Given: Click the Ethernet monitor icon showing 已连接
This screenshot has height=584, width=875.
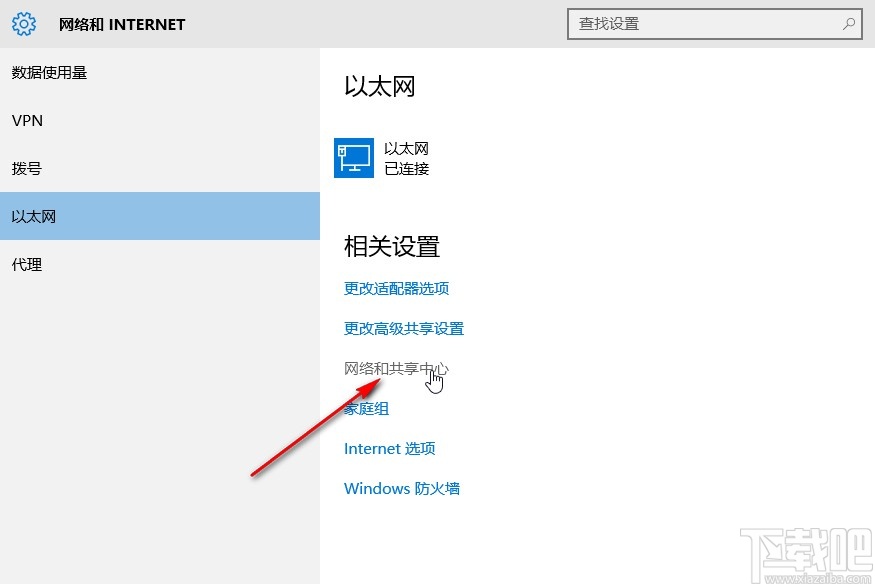Looking at the screenshot, I should (353, 158).
